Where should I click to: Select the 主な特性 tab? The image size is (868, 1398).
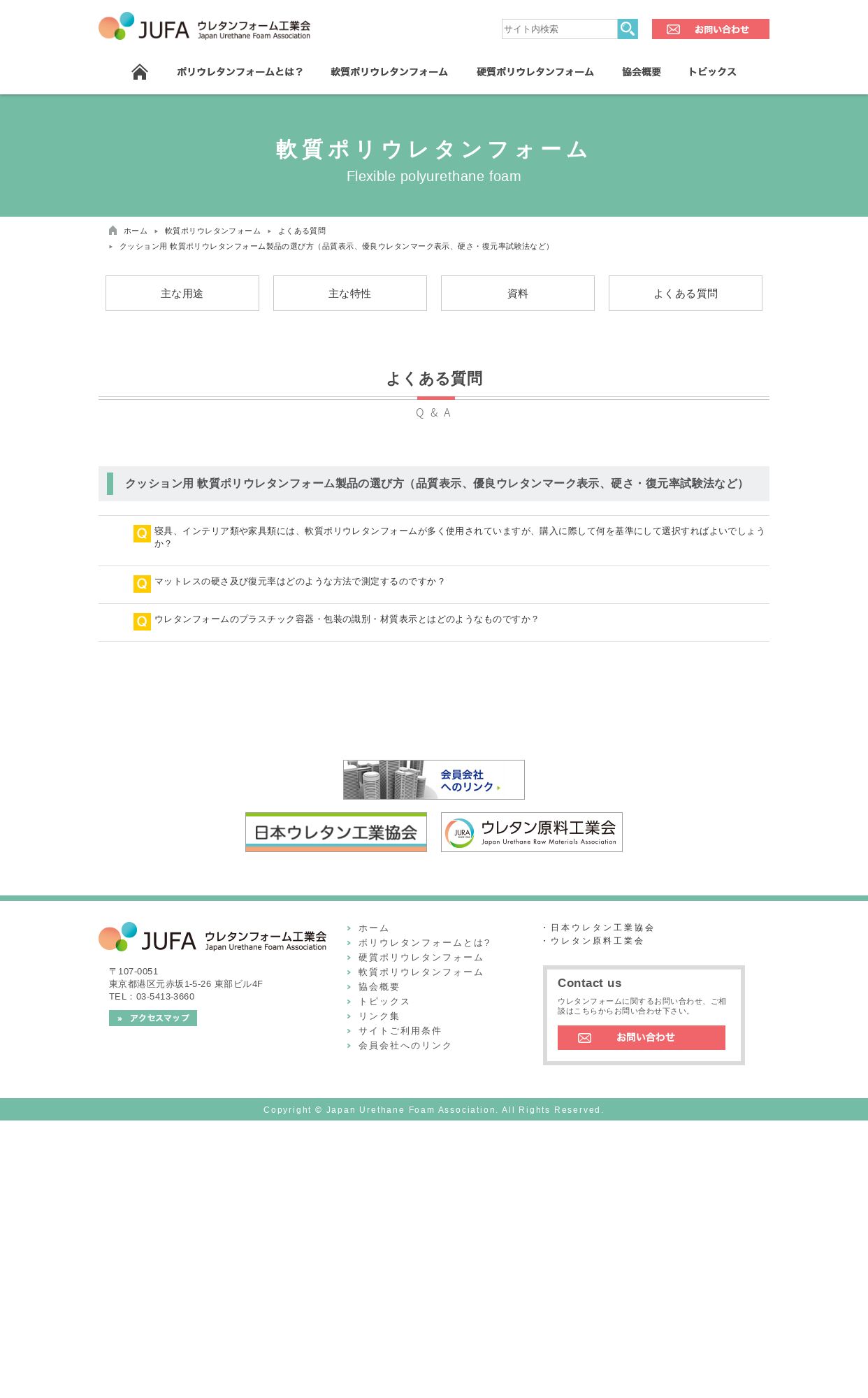350,294
